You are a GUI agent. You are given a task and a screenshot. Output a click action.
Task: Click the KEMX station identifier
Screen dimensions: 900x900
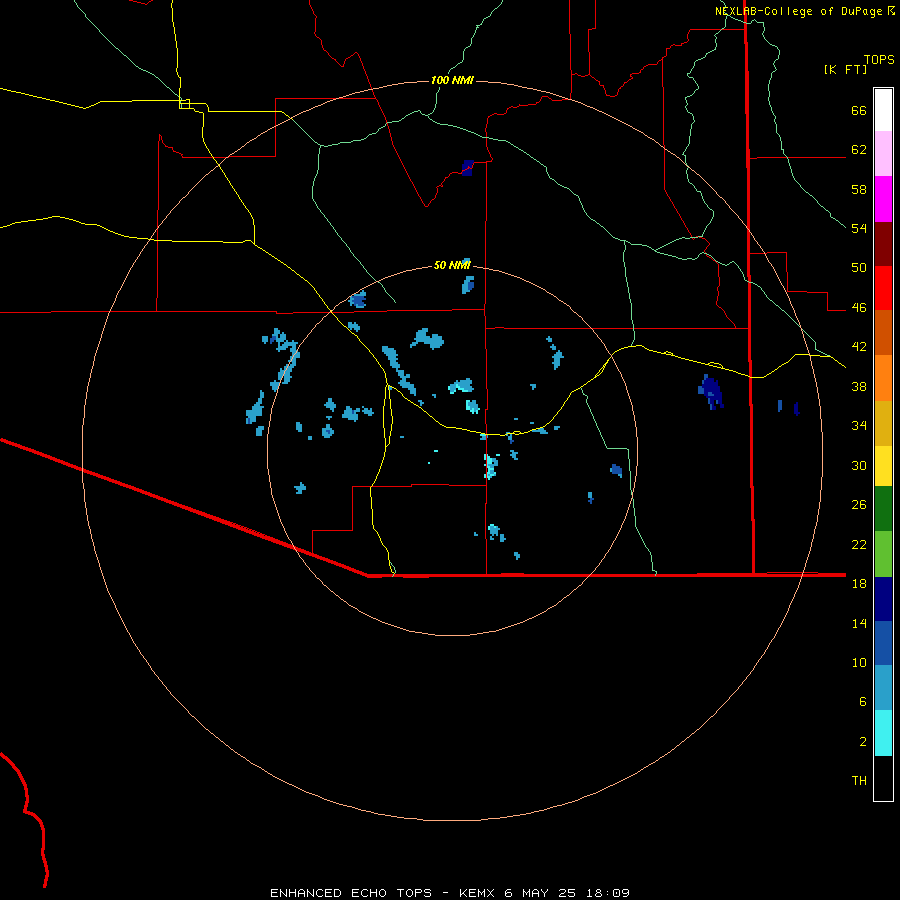click(x=476, y=893)
